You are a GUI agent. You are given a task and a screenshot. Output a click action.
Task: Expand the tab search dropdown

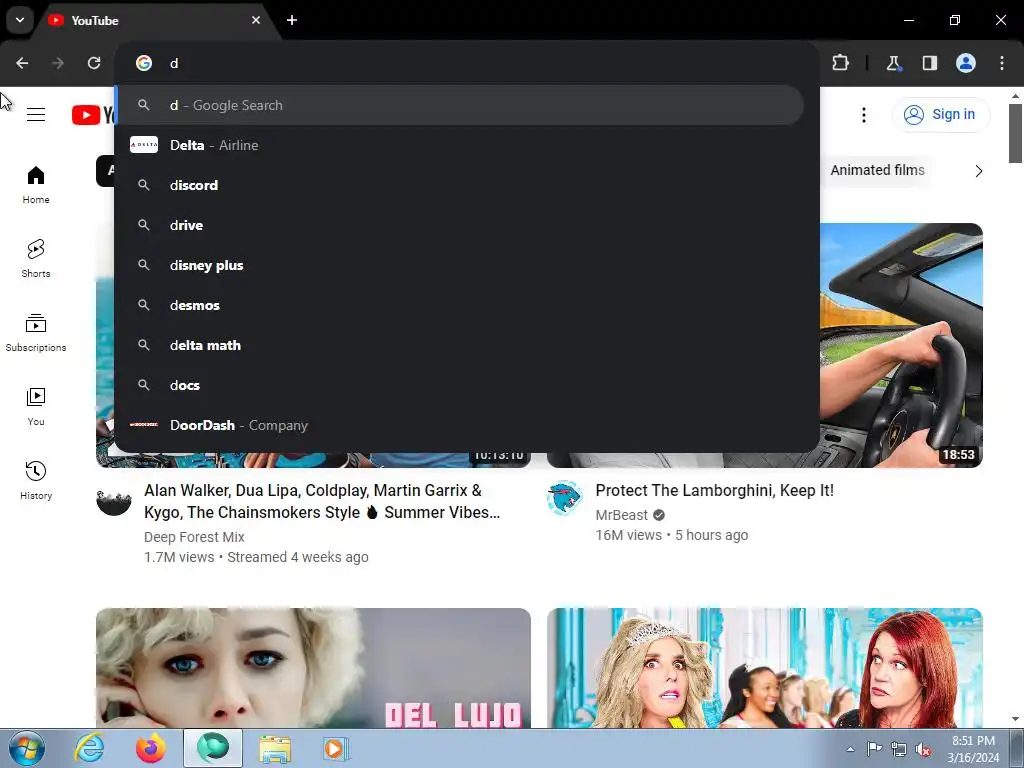(x=20, y=20)
